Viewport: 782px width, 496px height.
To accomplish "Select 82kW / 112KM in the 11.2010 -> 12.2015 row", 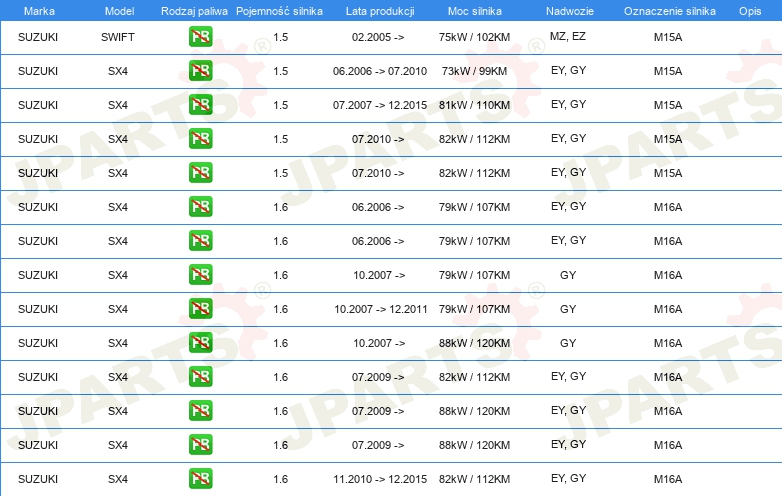I will click(x=474, y=479).
